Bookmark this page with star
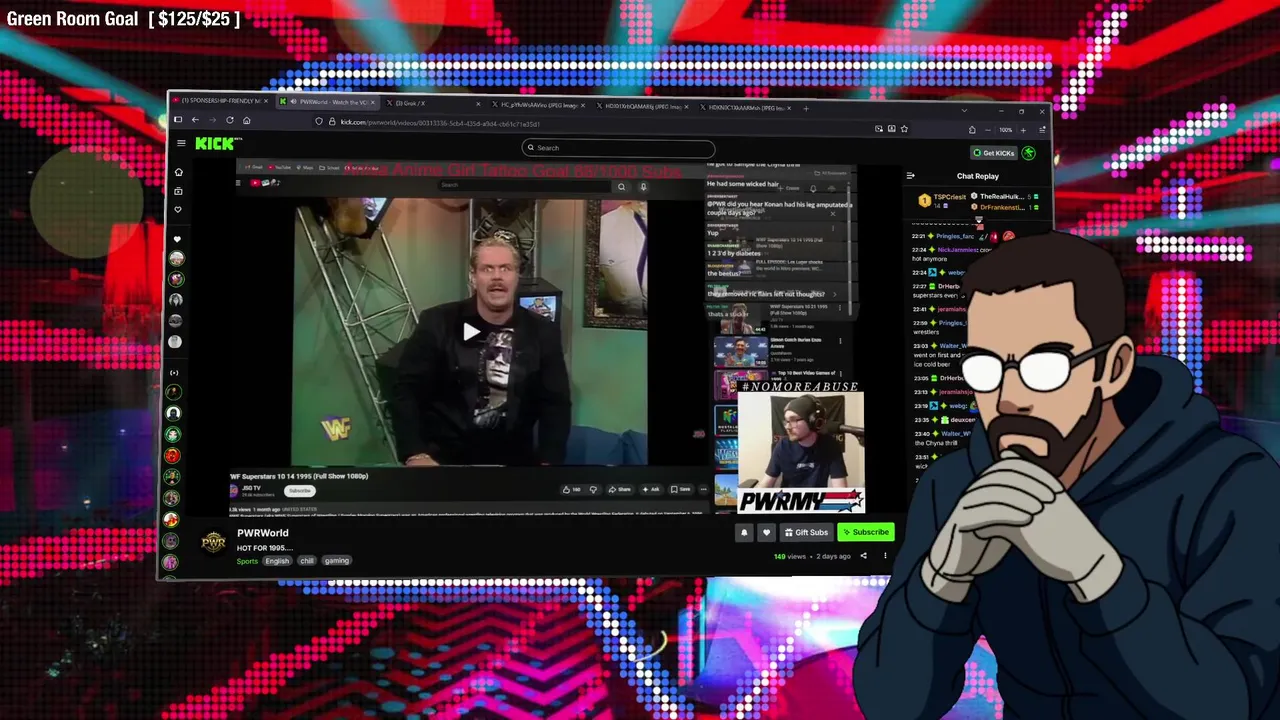 click(904, 129)
